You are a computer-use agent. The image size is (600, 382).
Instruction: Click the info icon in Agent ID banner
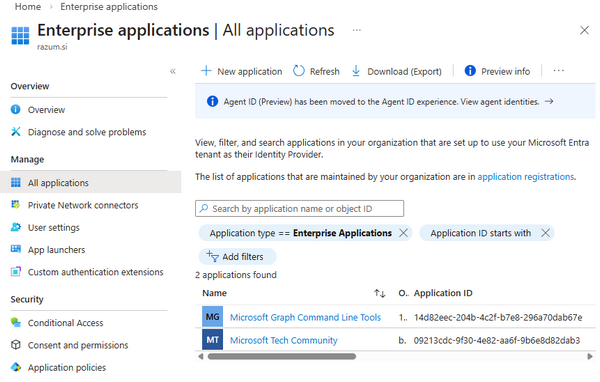click(212, 101)
